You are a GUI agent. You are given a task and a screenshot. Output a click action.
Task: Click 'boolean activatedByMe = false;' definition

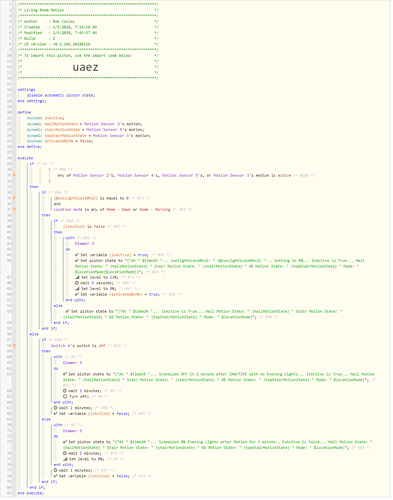(x=60, y=141)
